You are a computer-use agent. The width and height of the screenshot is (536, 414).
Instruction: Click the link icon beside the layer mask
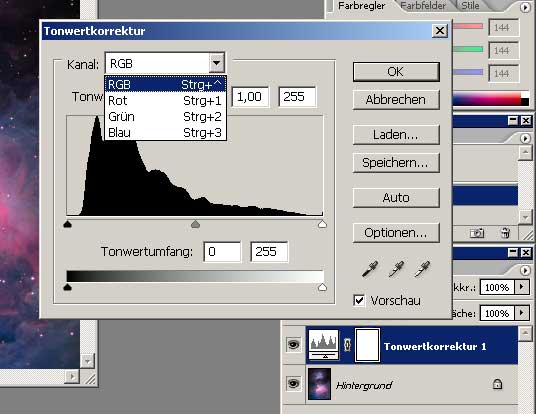tap(347, 345)
